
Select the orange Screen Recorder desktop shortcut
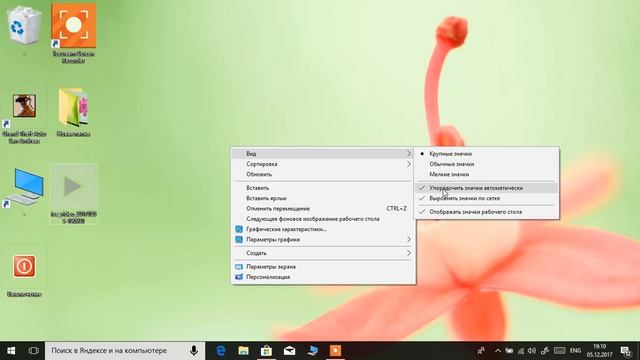(74, 25)
